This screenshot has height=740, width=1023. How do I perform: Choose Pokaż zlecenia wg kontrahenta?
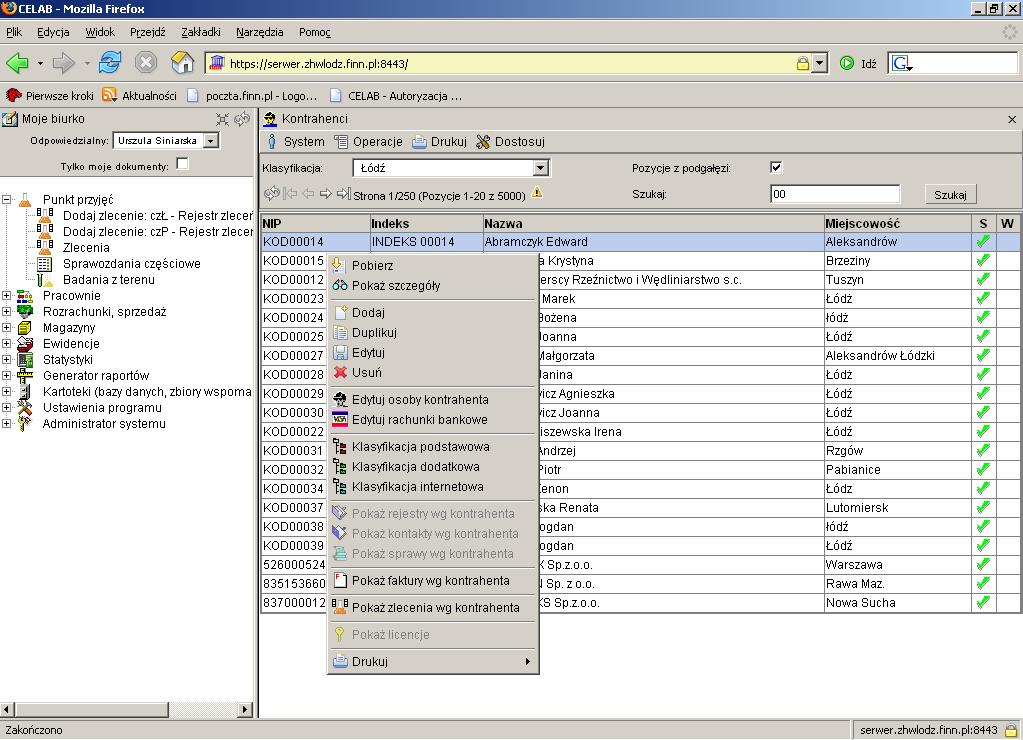[432, 608]
